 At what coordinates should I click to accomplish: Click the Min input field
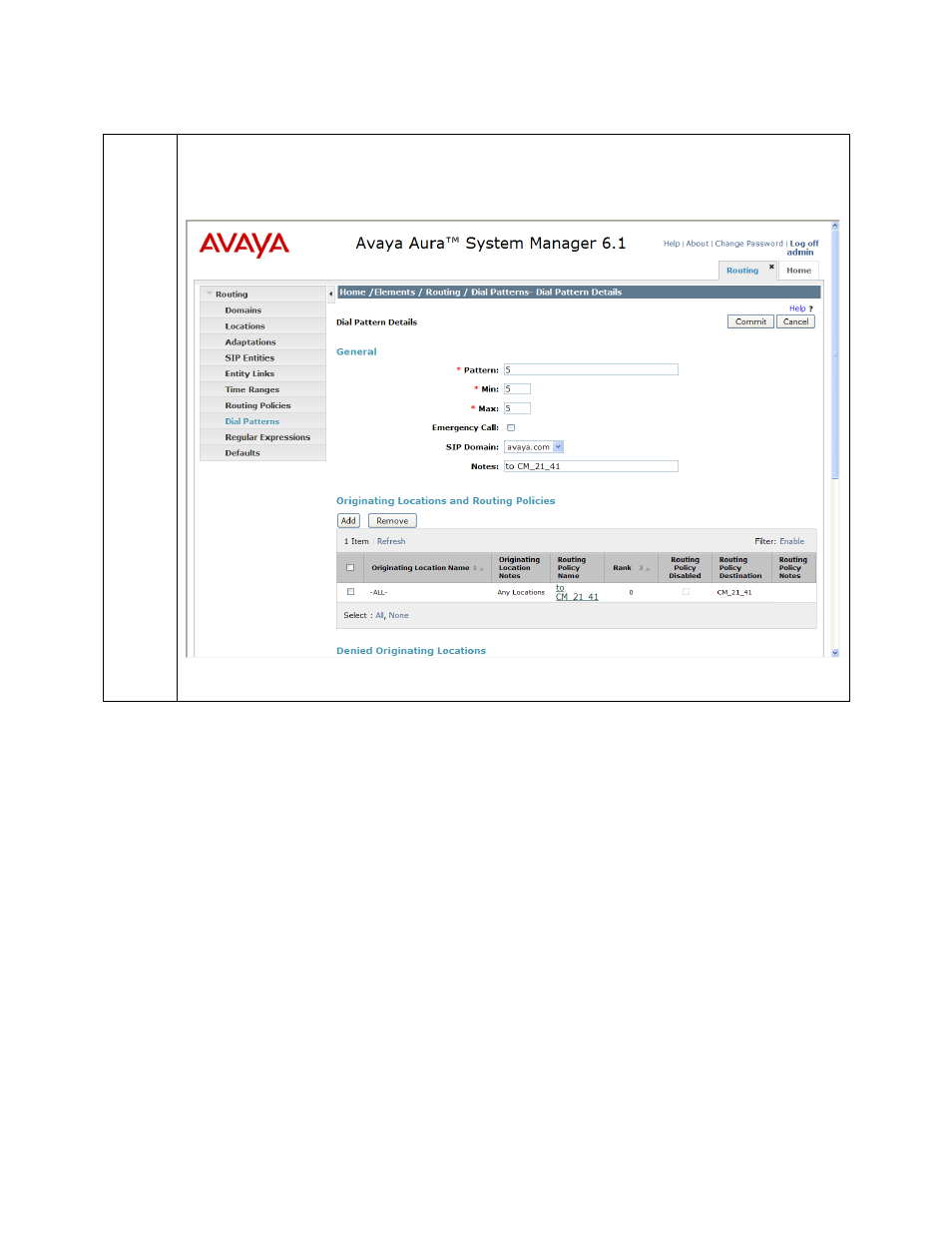[x=517, y=389]
